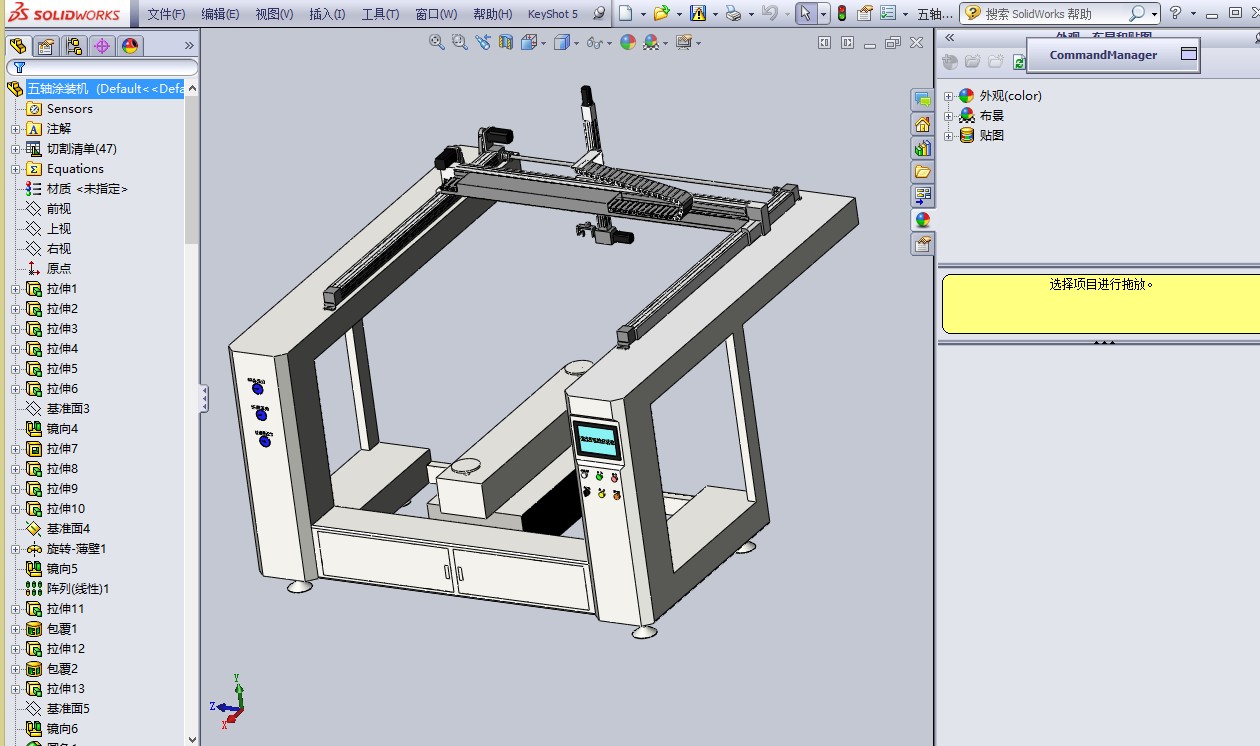The width and height of the screenshot is (1260, 746).
Task: Open the display style dropdown arrow
Action: point(576,43)
